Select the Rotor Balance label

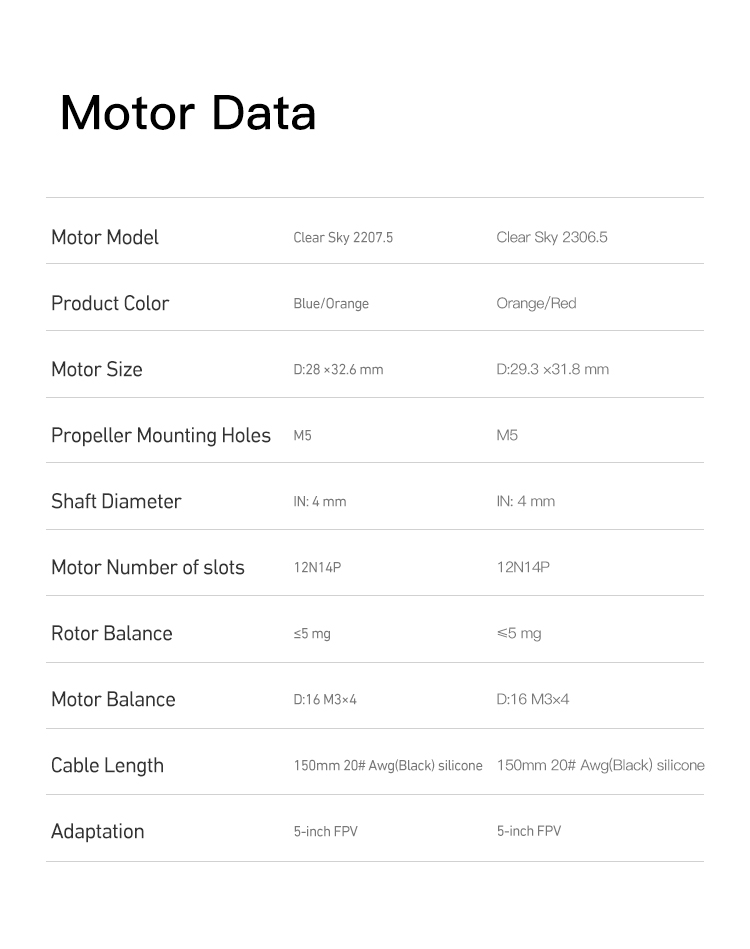(x=112, y=633)
